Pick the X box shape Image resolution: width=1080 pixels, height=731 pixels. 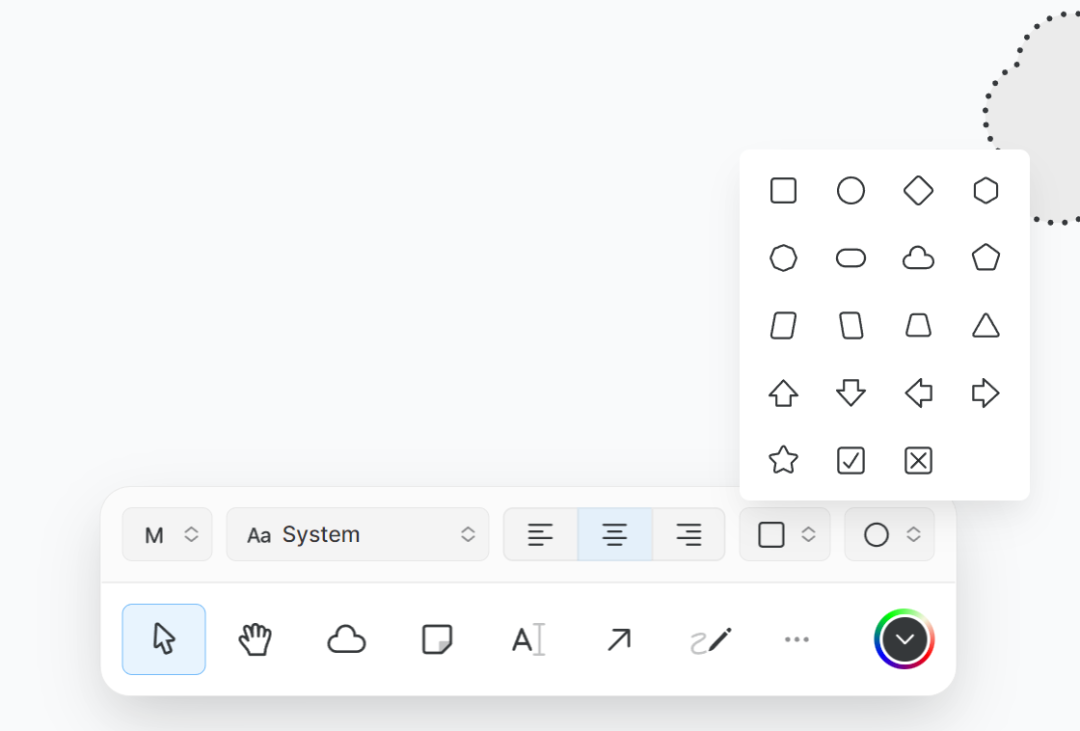coord(918,461)
